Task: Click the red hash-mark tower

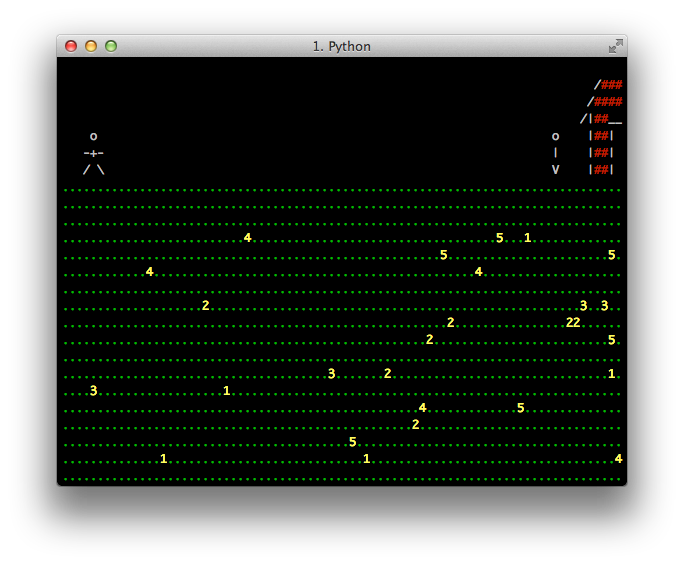Action: click(x=602, y=127)
